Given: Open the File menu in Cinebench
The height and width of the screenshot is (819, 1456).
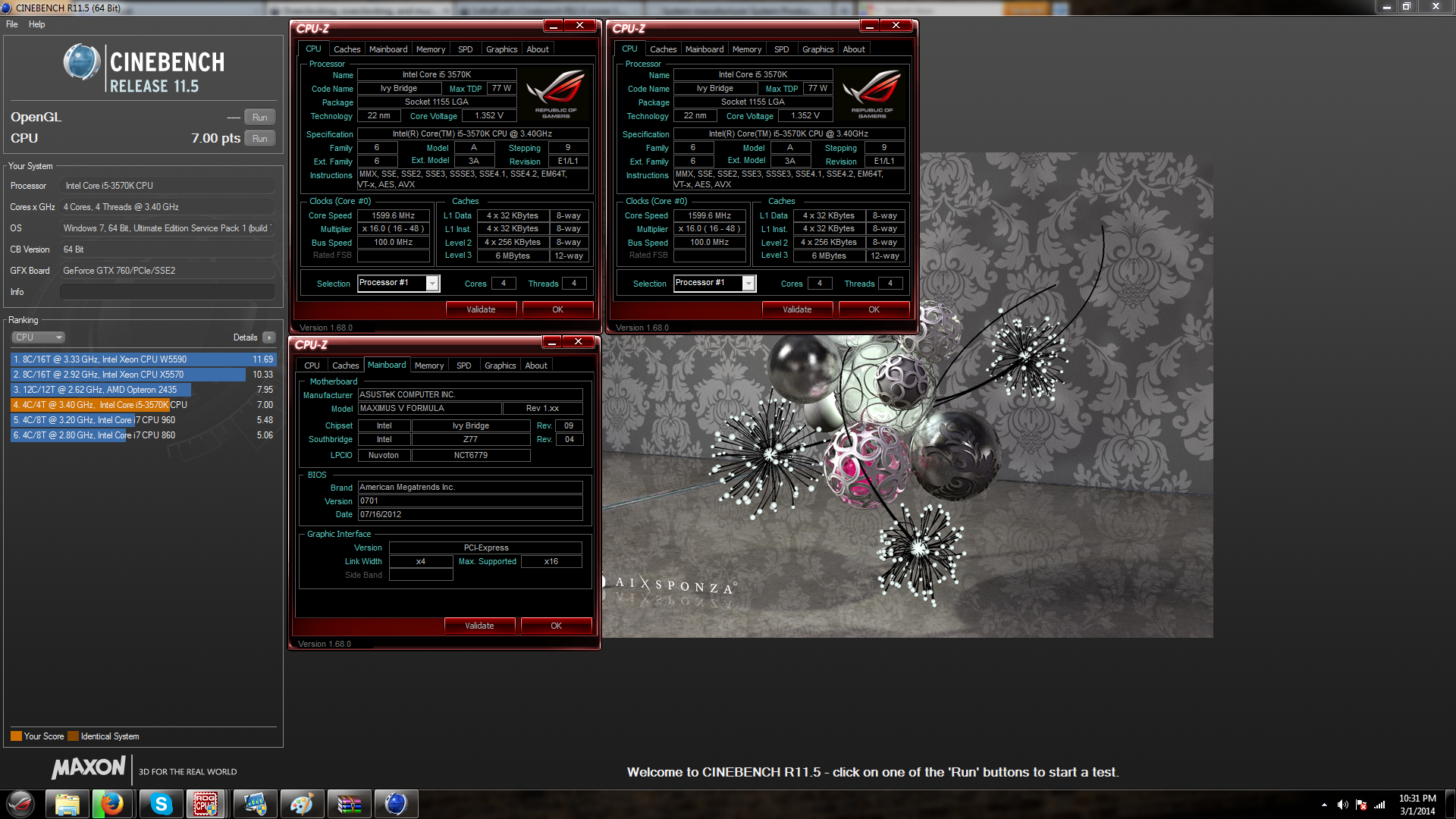Looking at the screenshot, I should (12, 24).
